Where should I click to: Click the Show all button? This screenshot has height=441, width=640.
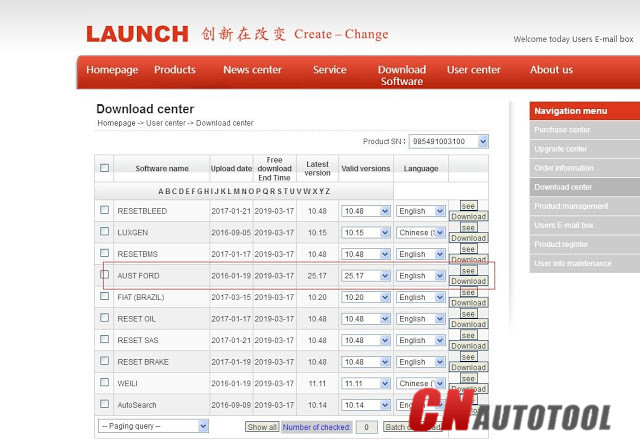pyautogui.click(x=262, y=427)
